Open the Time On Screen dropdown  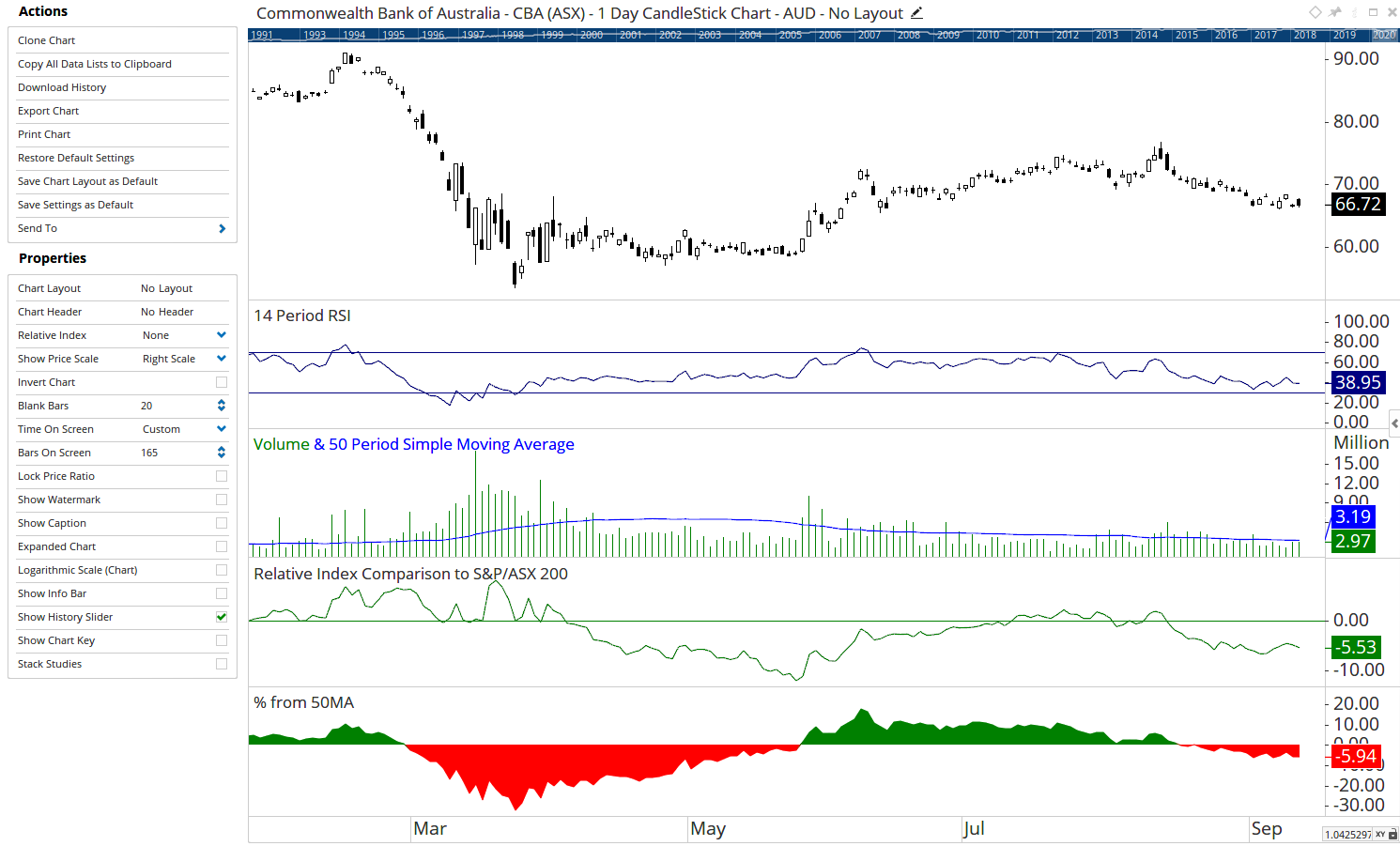[x=222, y=429]
